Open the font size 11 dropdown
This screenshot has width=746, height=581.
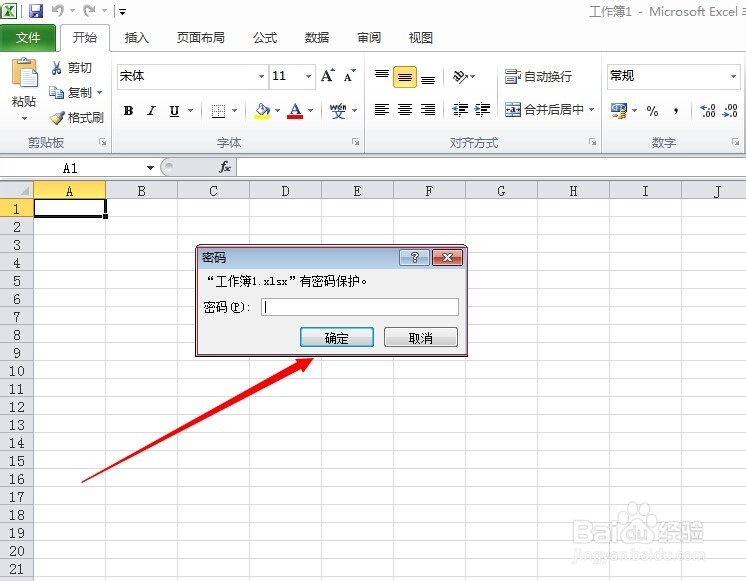(308, 76)
